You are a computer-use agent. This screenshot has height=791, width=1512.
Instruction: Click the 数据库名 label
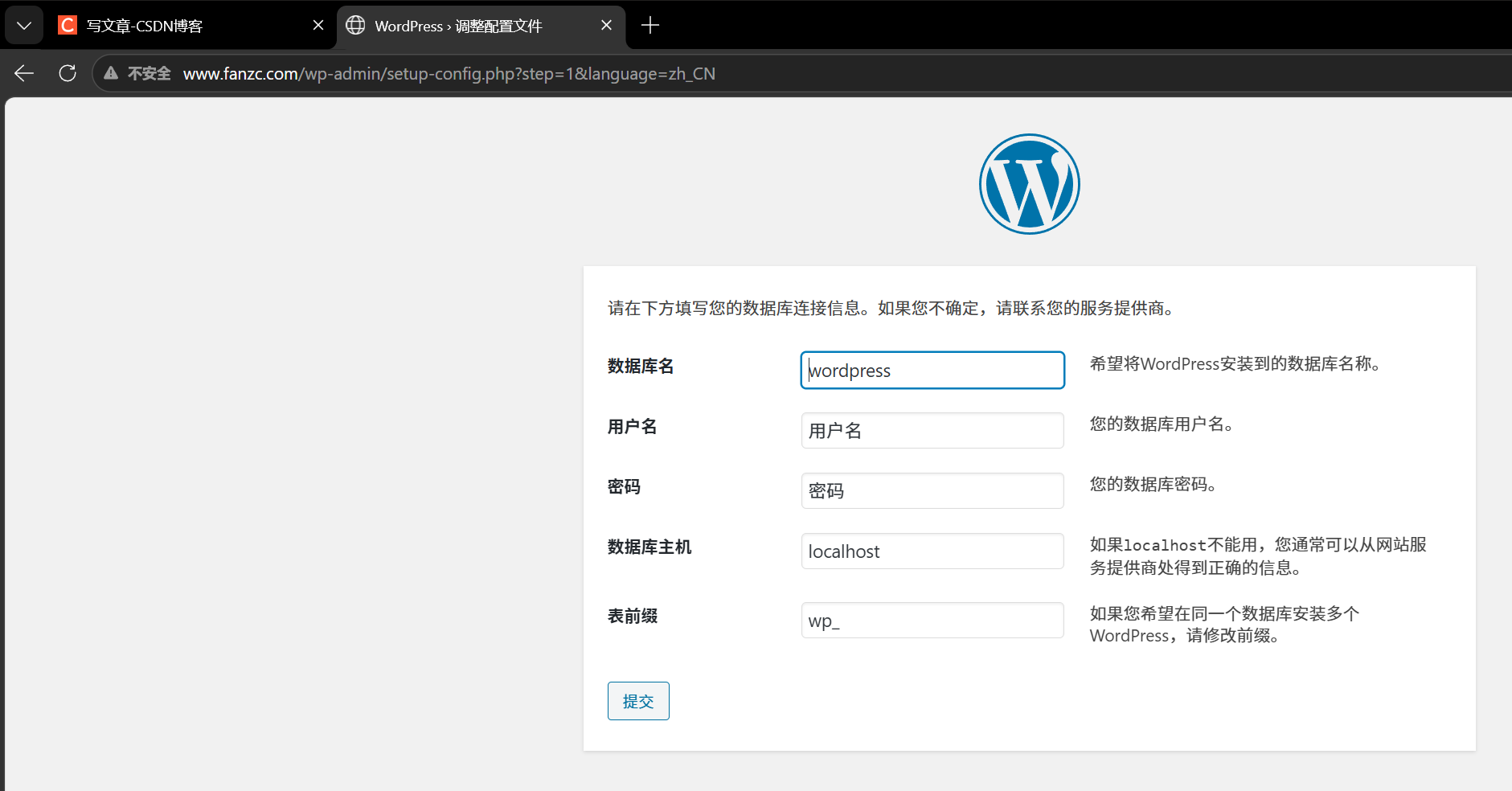tap(641, 367)
